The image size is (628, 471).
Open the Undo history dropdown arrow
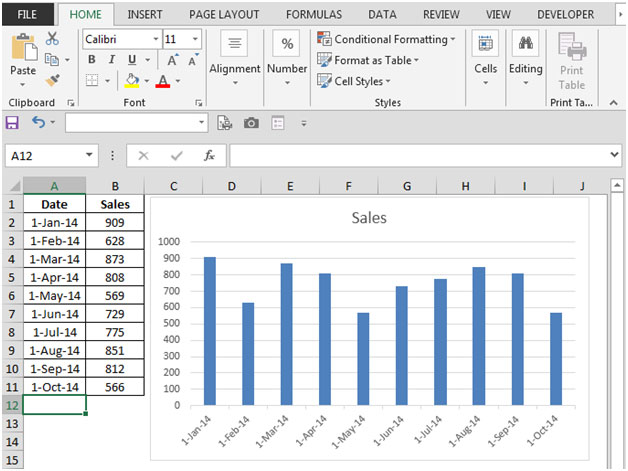(x=53, y=123)
